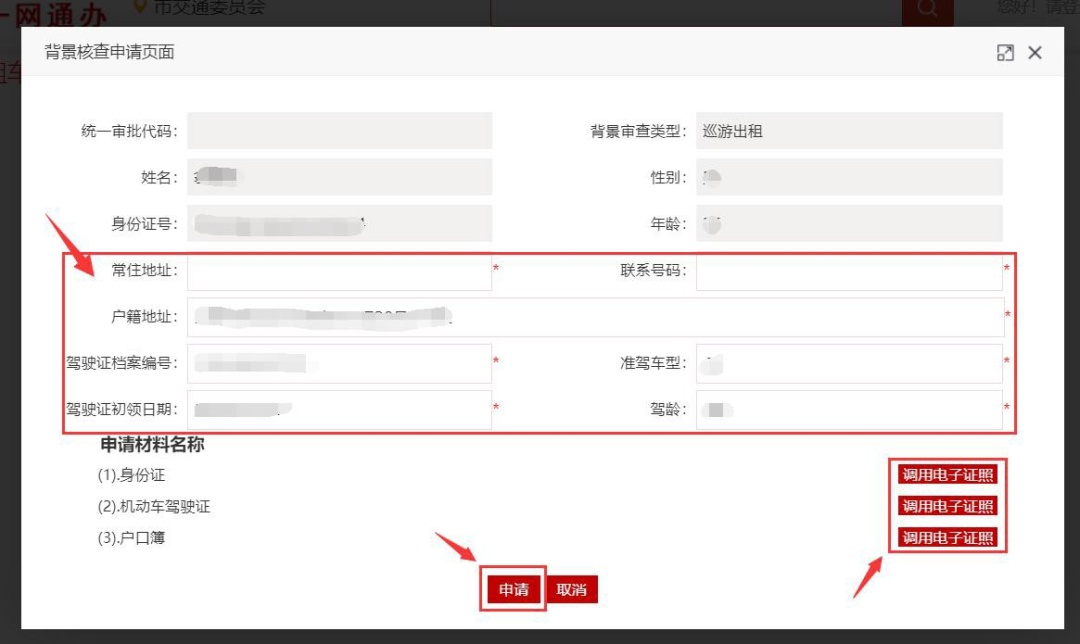Submit the form with 申请 button
1080x644 pixels.
pos(514,590)
